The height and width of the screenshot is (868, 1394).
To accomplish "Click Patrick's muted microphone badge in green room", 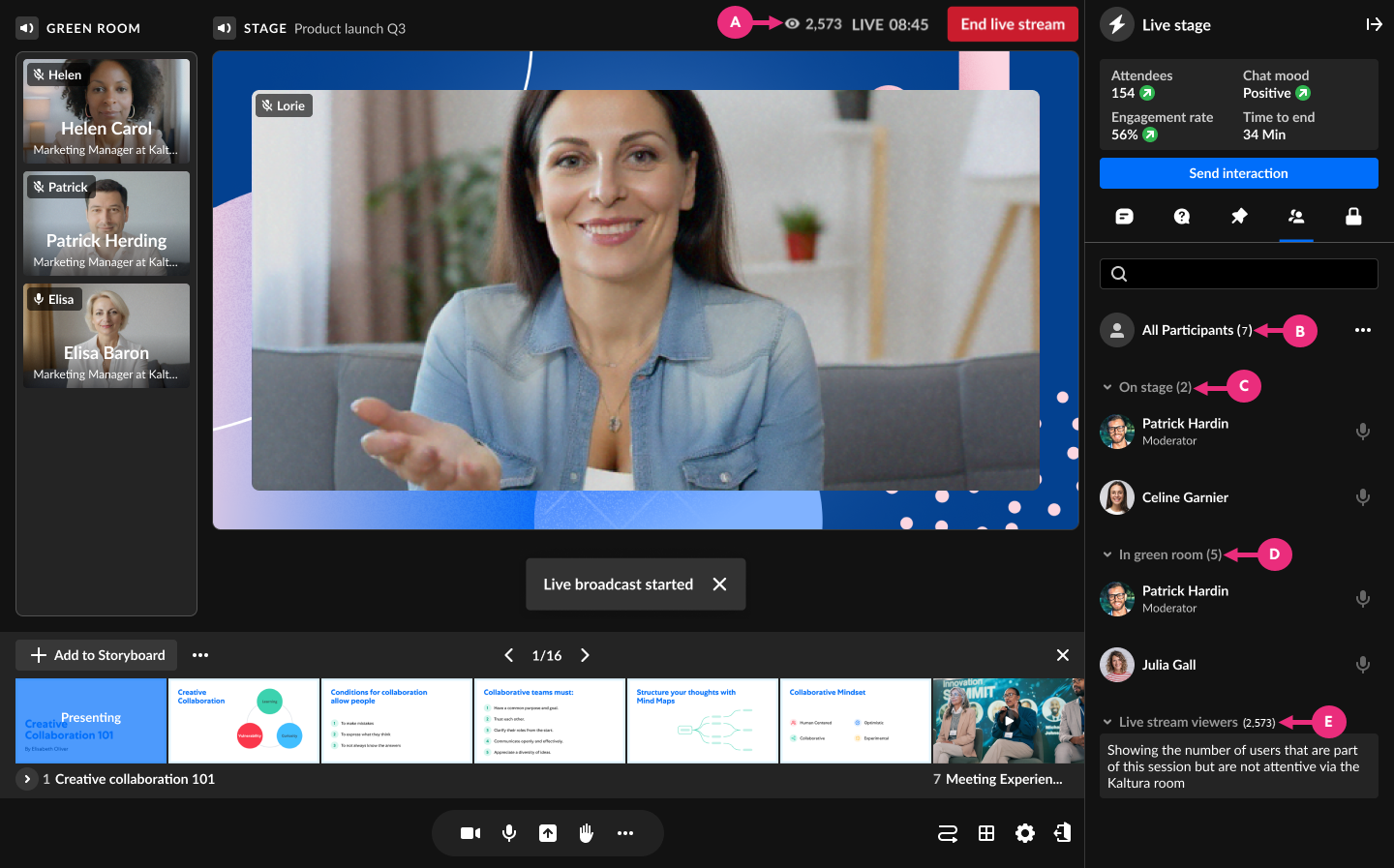I will point(60,187).
